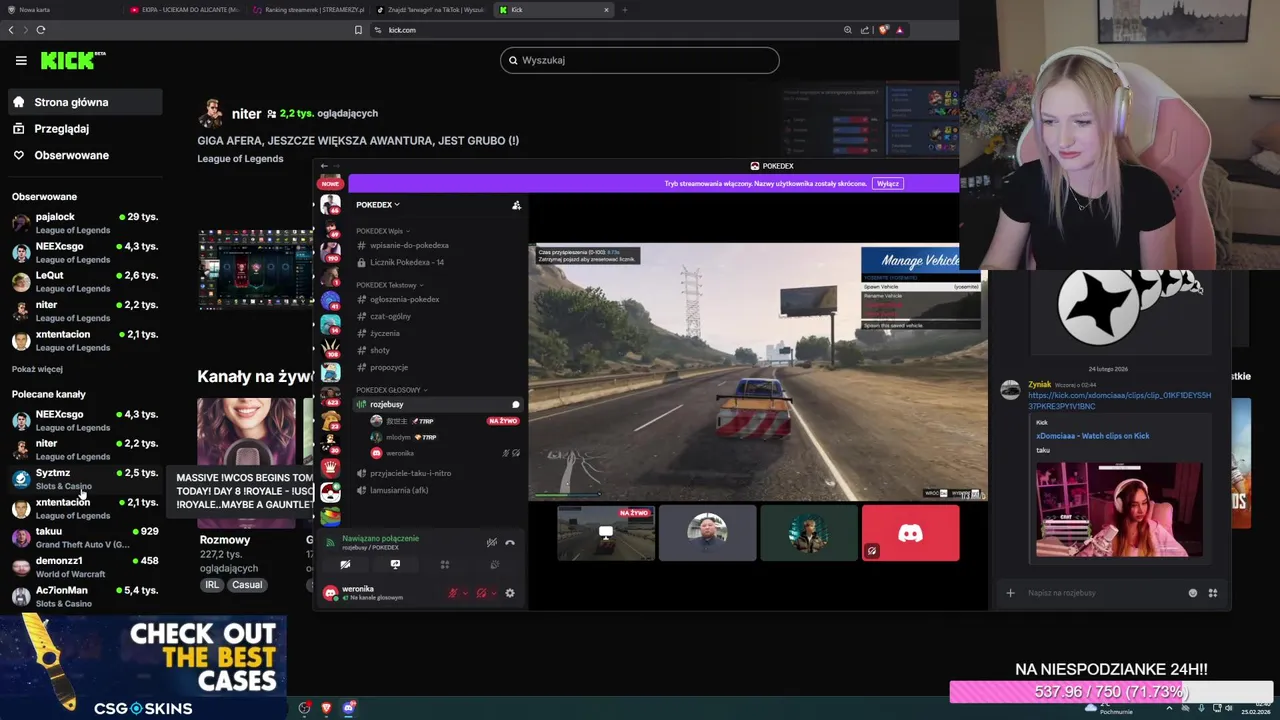Open the czat-ogólny channel

point(438,316)
